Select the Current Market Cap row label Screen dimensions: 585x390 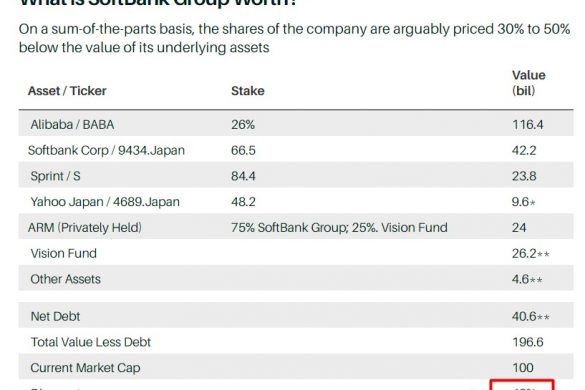(85, 368)
